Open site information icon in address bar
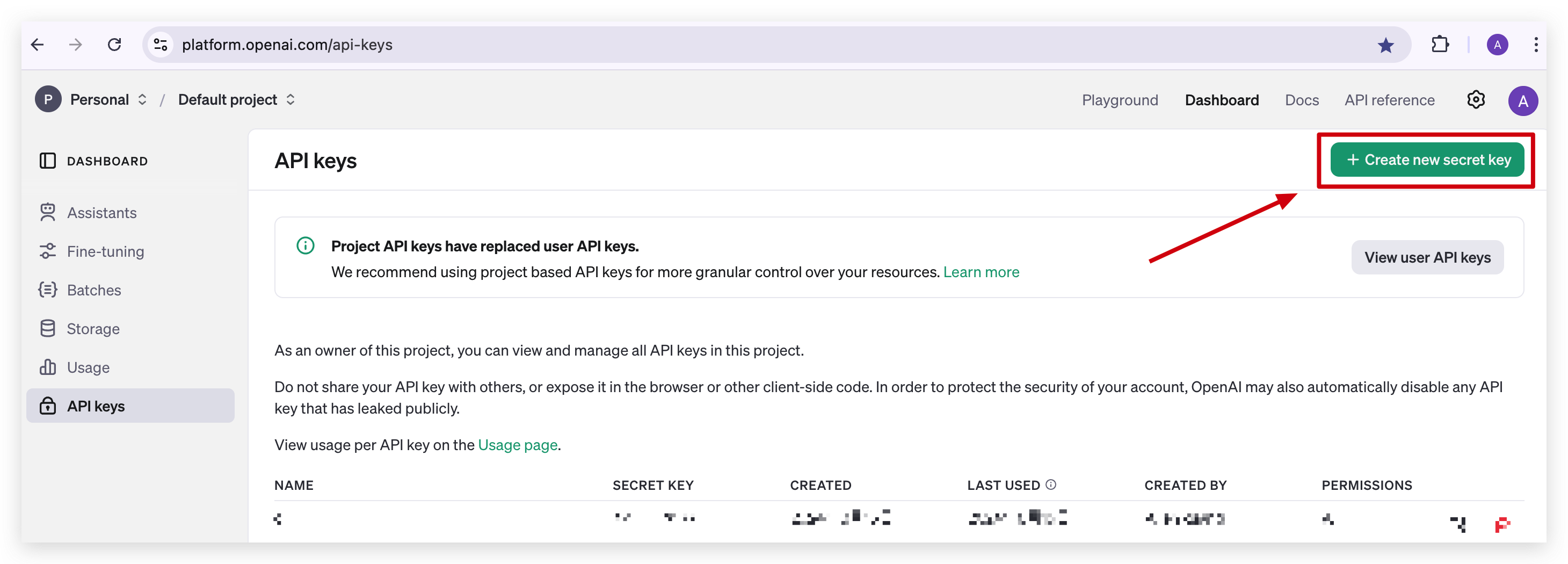This screenshot has width=1568, height=564. [x=161, y=45]
